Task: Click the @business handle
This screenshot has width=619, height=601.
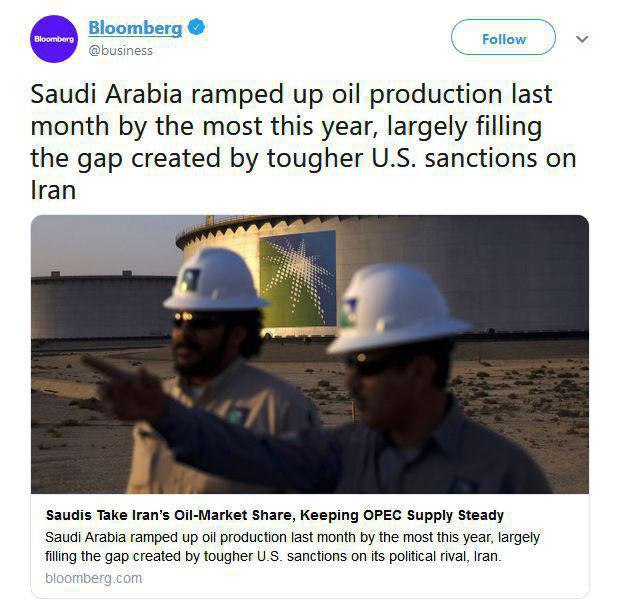Action: (x=121, y=50)
